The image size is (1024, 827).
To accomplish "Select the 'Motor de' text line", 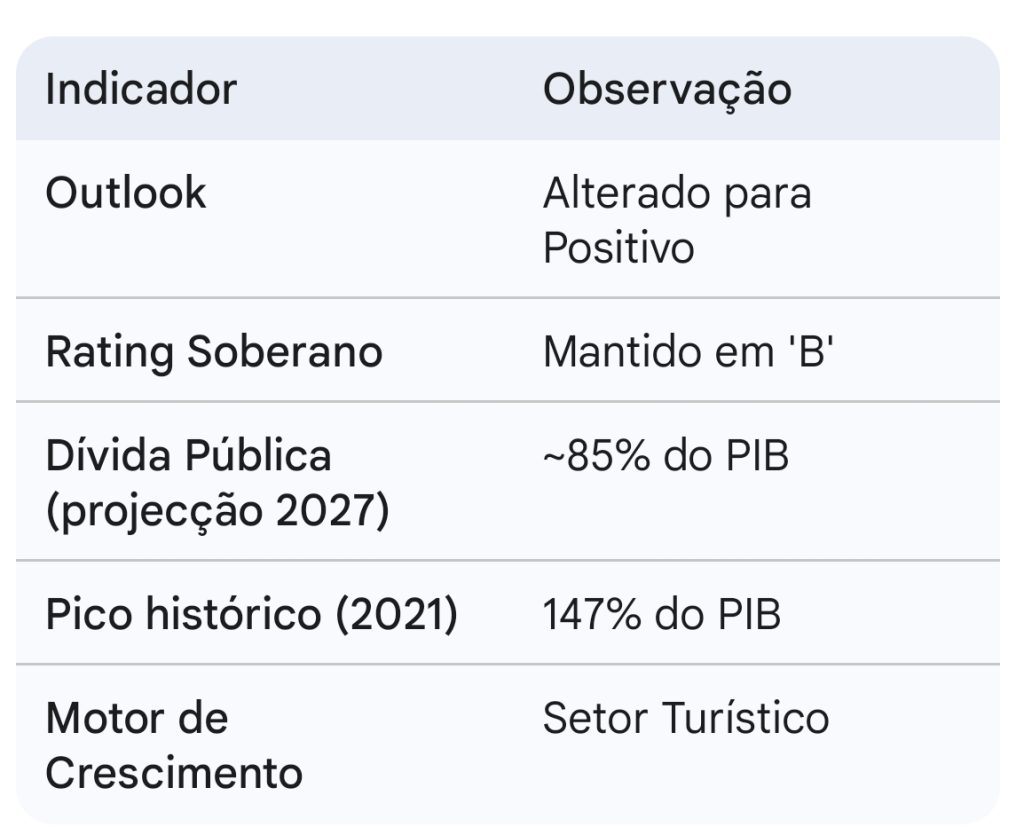I will (137, 718).
